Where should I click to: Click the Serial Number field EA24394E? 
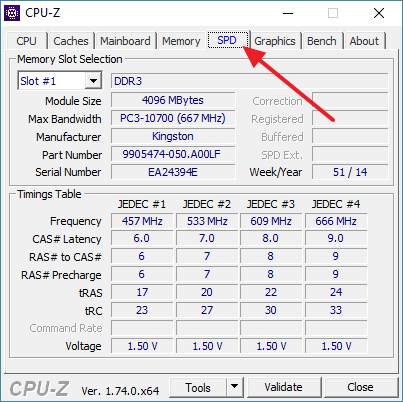pyautogui.click(x=173, y=172)
